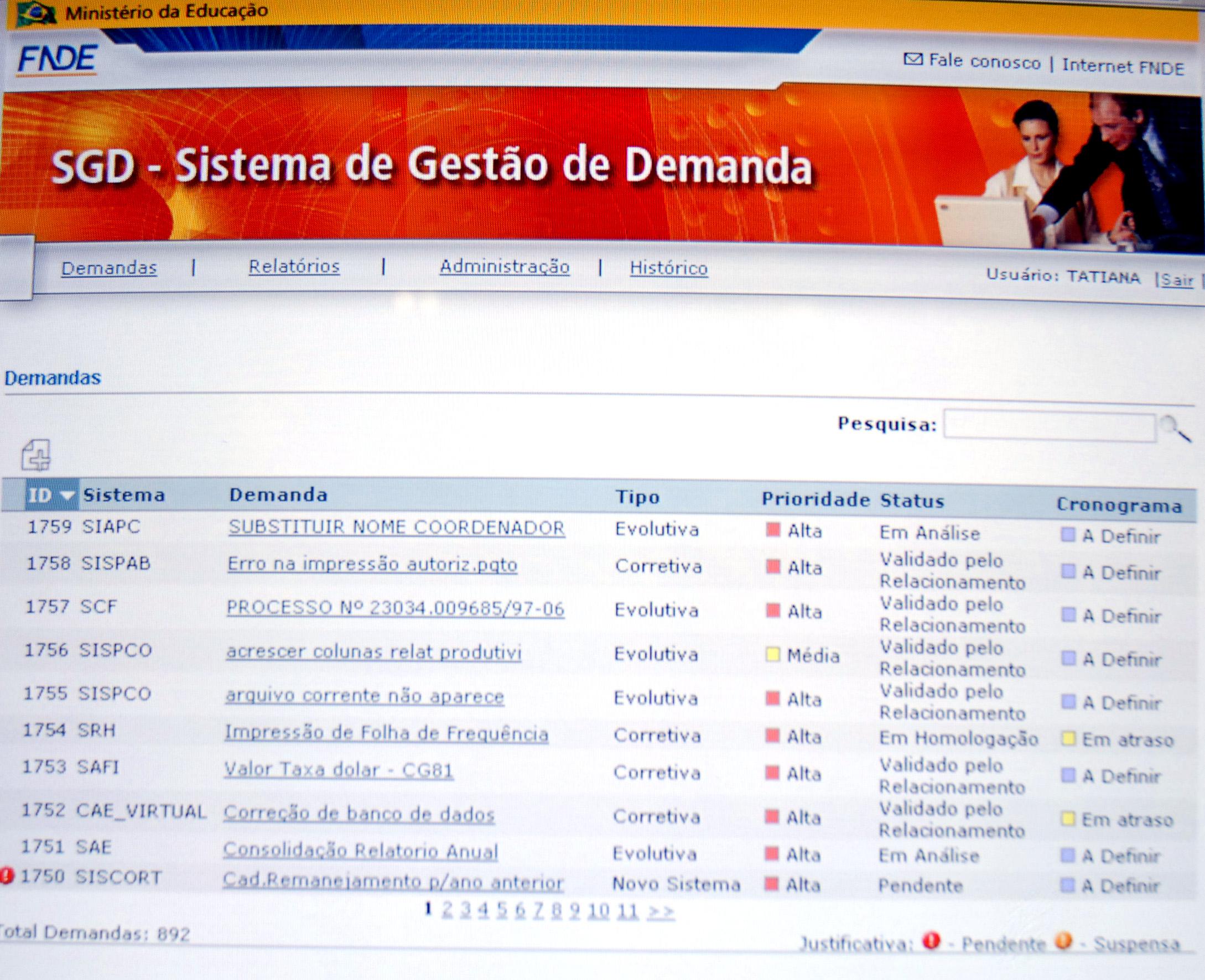Image resolution: width=1205 pixels, height=980 pixels.
Task: Click the Status column header
Action: 912,501
